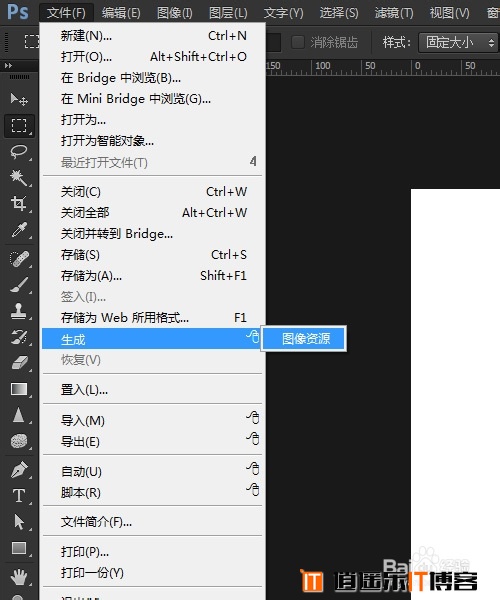Image resolution: width=500 pixels, height=600 pixels.
Task: Select the Magic Wand tool
Action: [x=19, y=178]
